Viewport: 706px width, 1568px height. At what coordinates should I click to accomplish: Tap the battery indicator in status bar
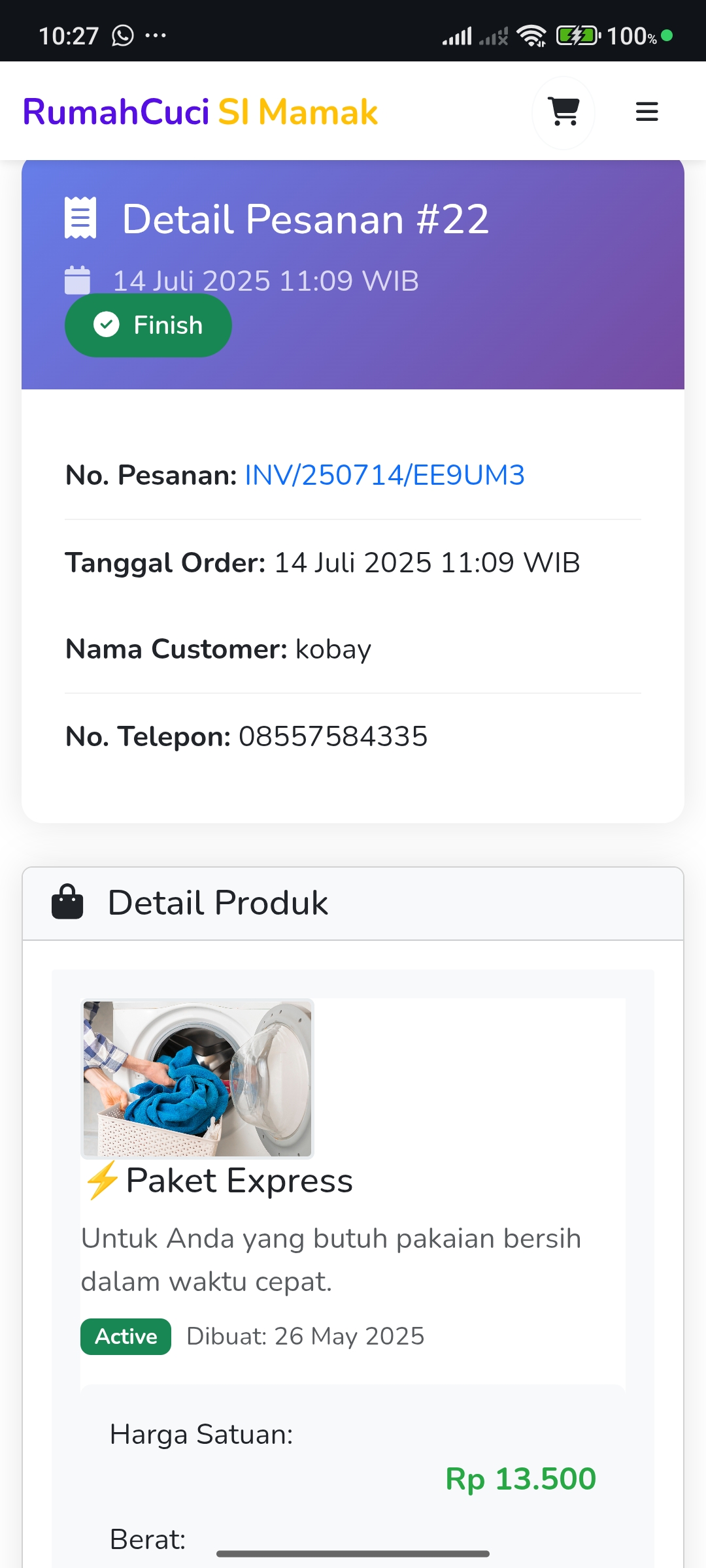[577, 35]
